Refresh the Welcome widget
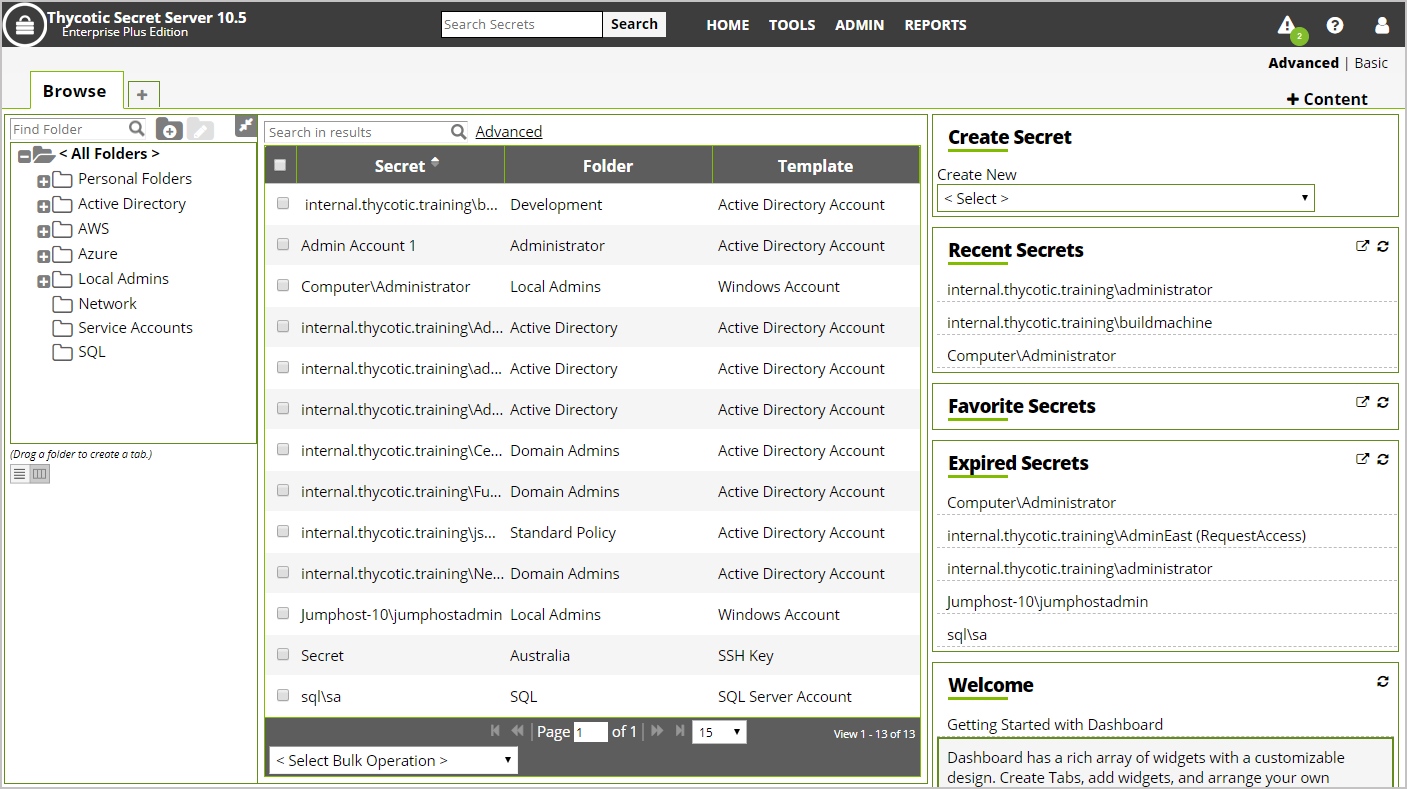The width and height of the screenshot is (1407, 789). tap(1383, 681)
